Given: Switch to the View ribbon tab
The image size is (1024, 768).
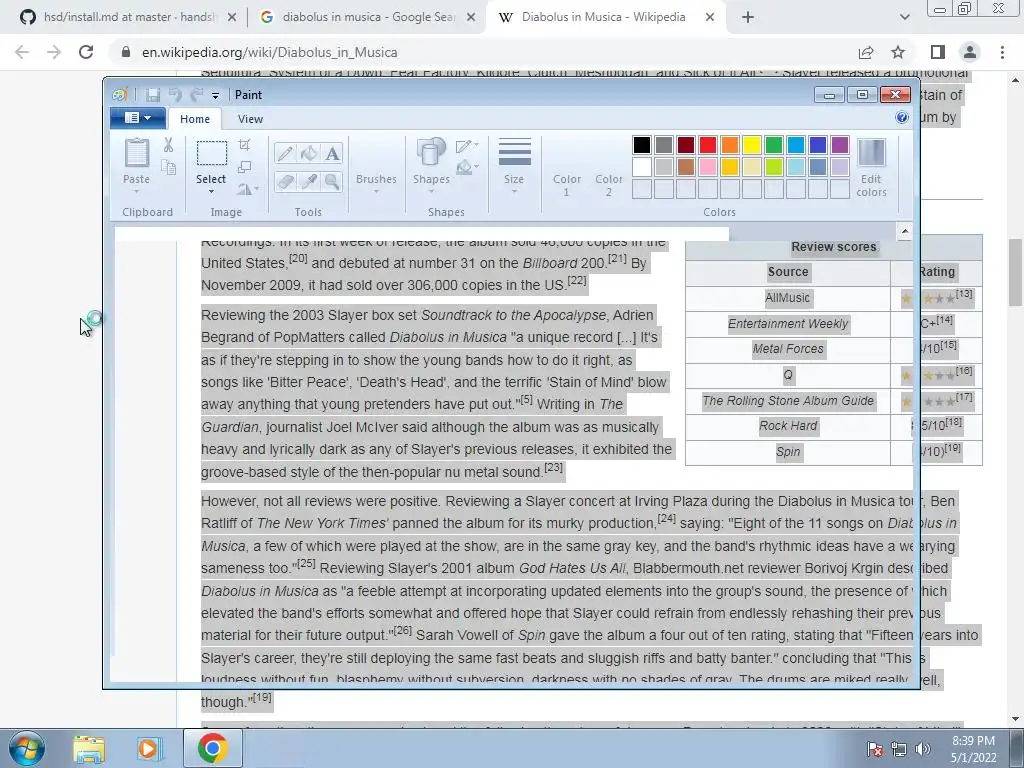Looking at the screenshot, I should click(250, 119).
